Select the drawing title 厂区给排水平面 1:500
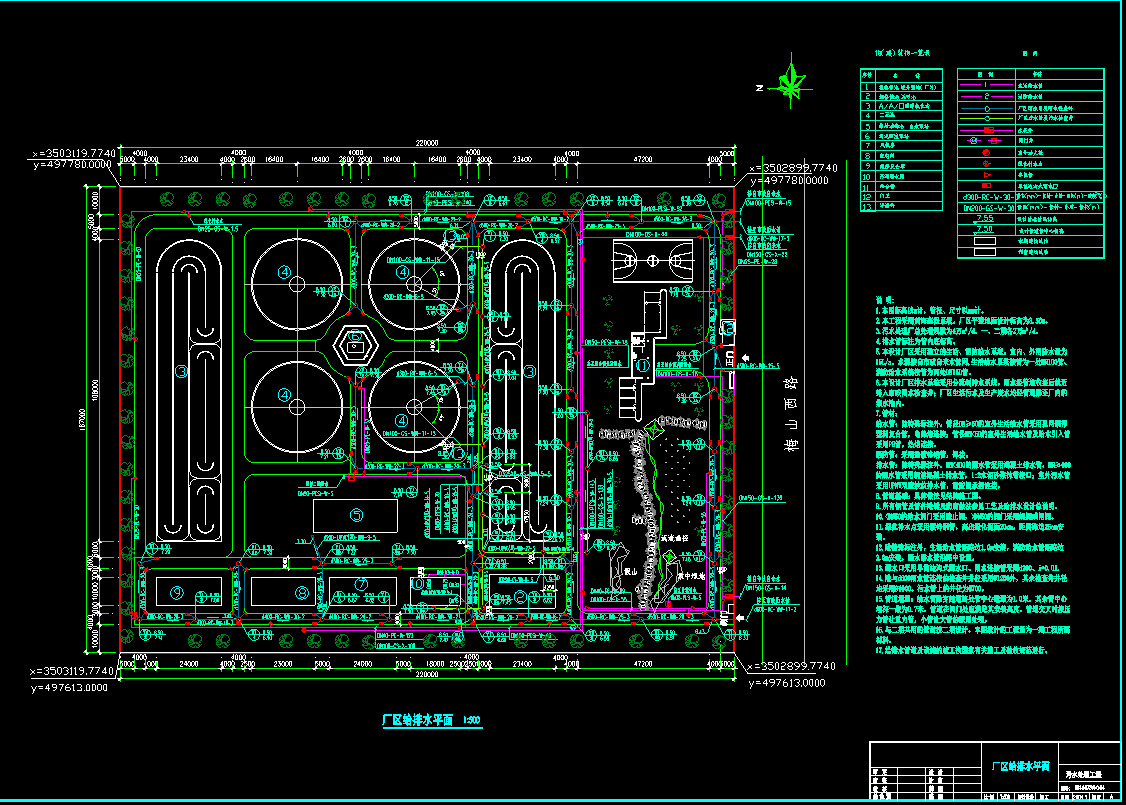The height and width of the screenshot is (805, 1126). (432, 720)
